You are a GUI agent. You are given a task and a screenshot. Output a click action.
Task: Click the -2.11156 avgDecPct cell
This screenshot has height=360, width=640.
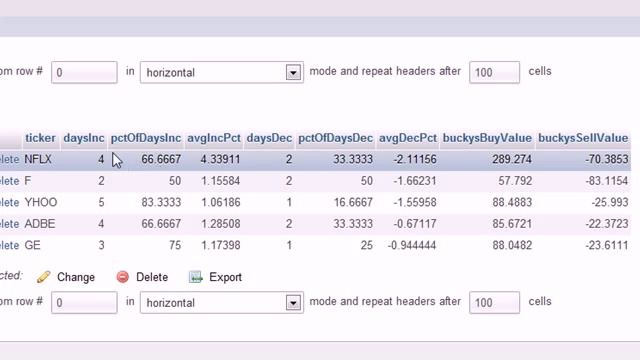[415, 159]
